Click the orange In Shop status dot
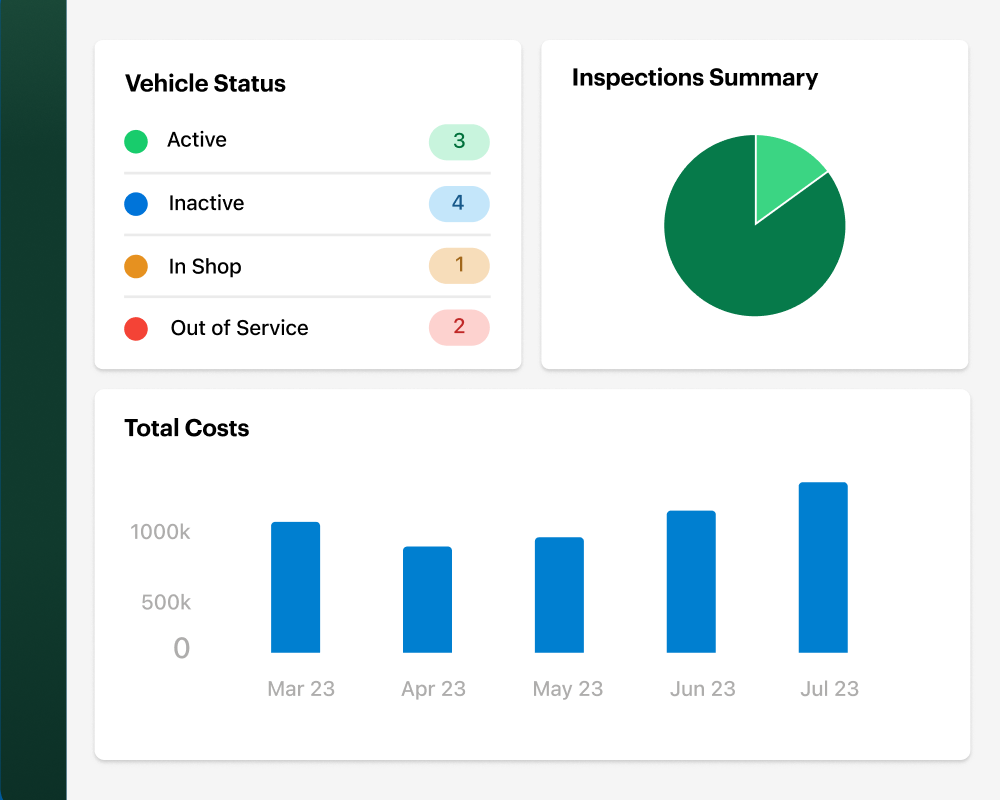The image size is (1000, 800). [x=136, y=267]
